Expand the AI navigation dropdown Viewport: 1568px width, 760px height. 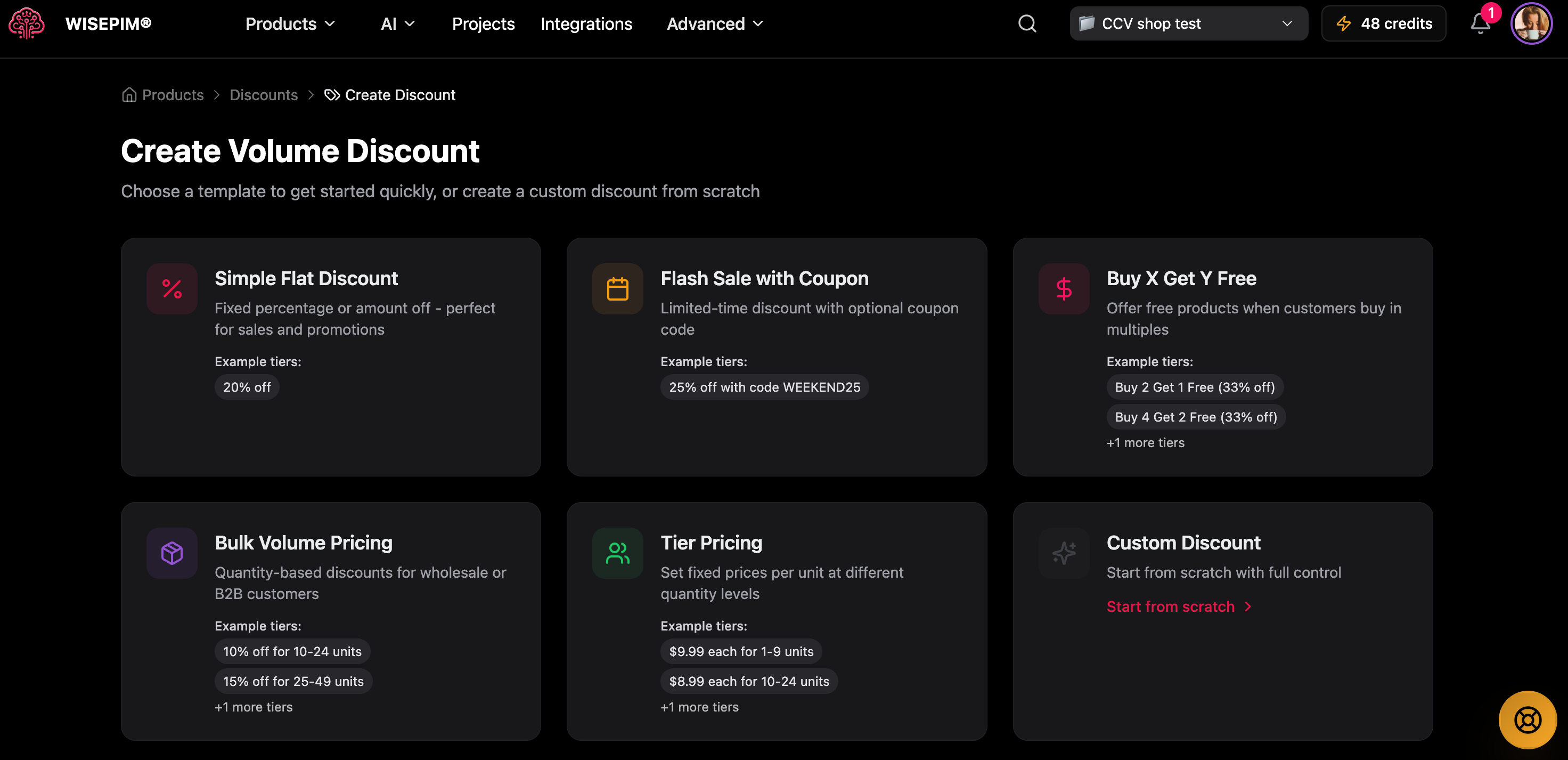tap(397, 24)
